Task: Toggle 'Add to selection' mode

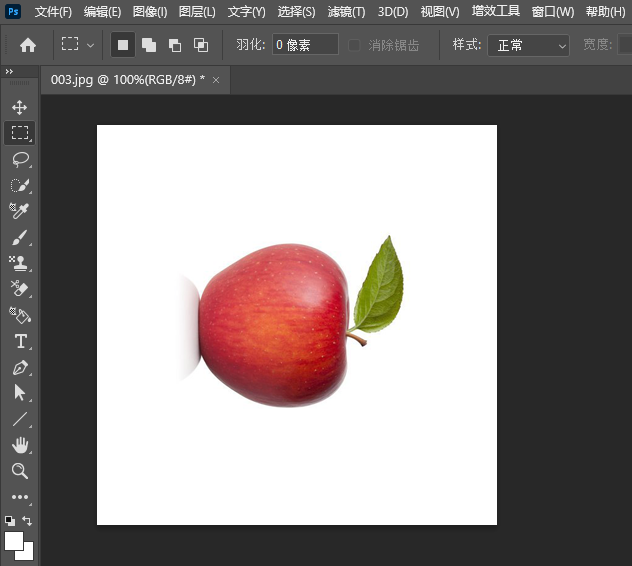Action: (149, 45)
